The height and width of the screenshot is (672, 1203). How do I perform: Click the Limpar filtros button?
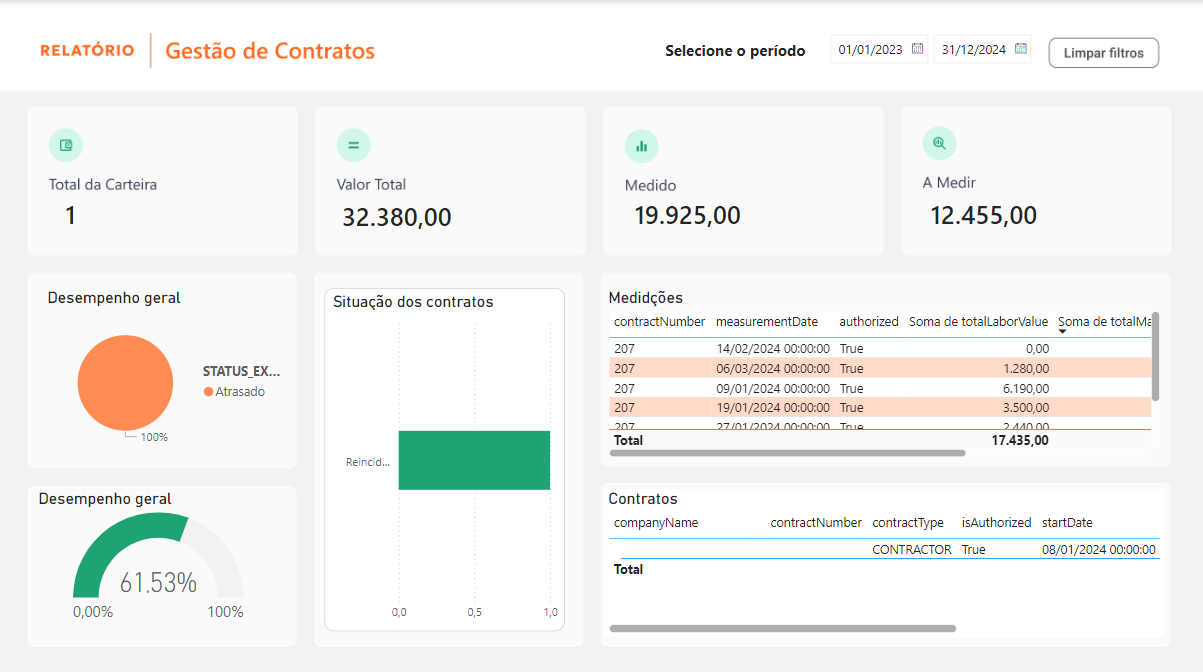(x=1103, y=53)
